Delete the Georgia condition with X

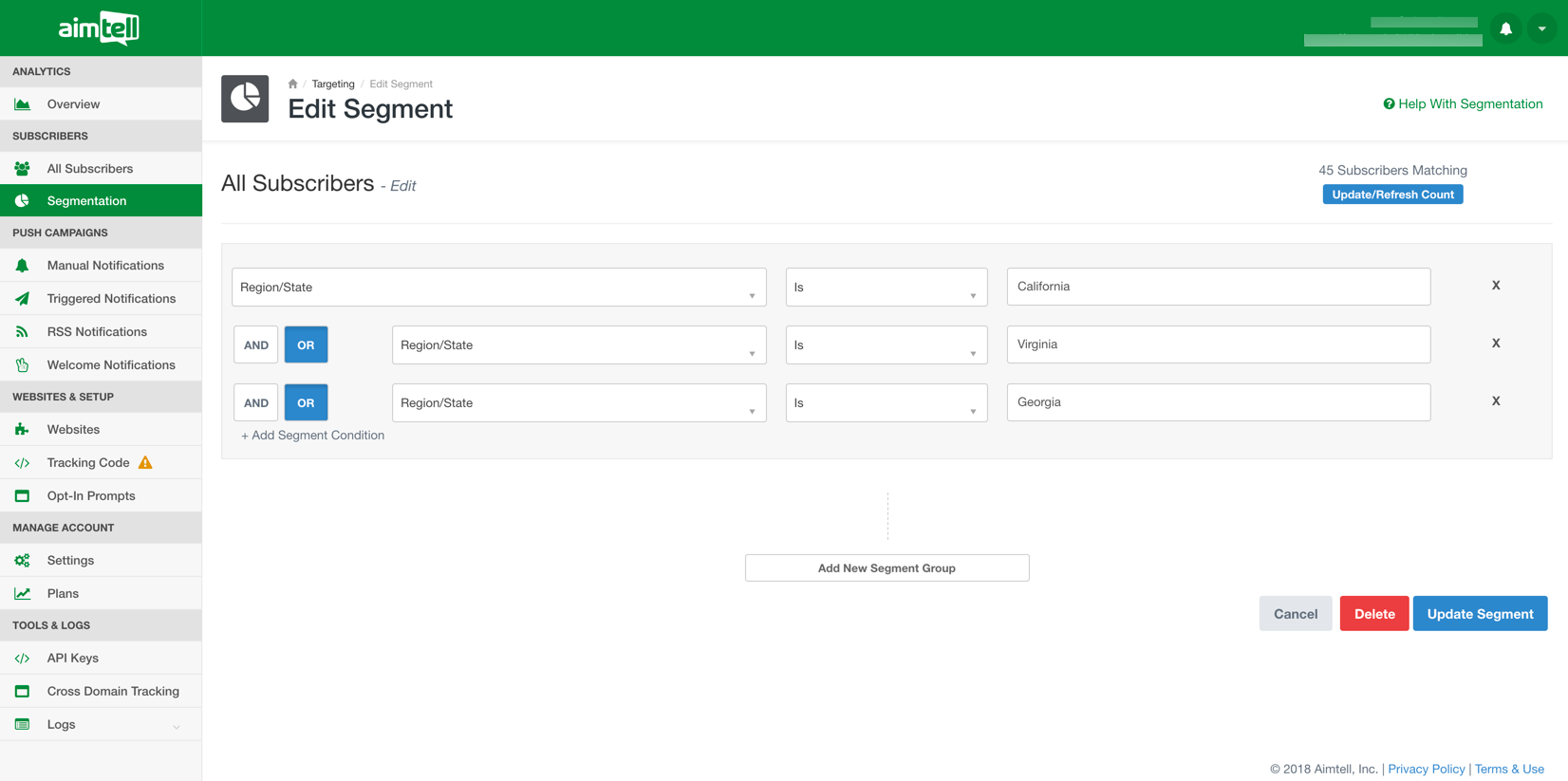(1495, 401)
